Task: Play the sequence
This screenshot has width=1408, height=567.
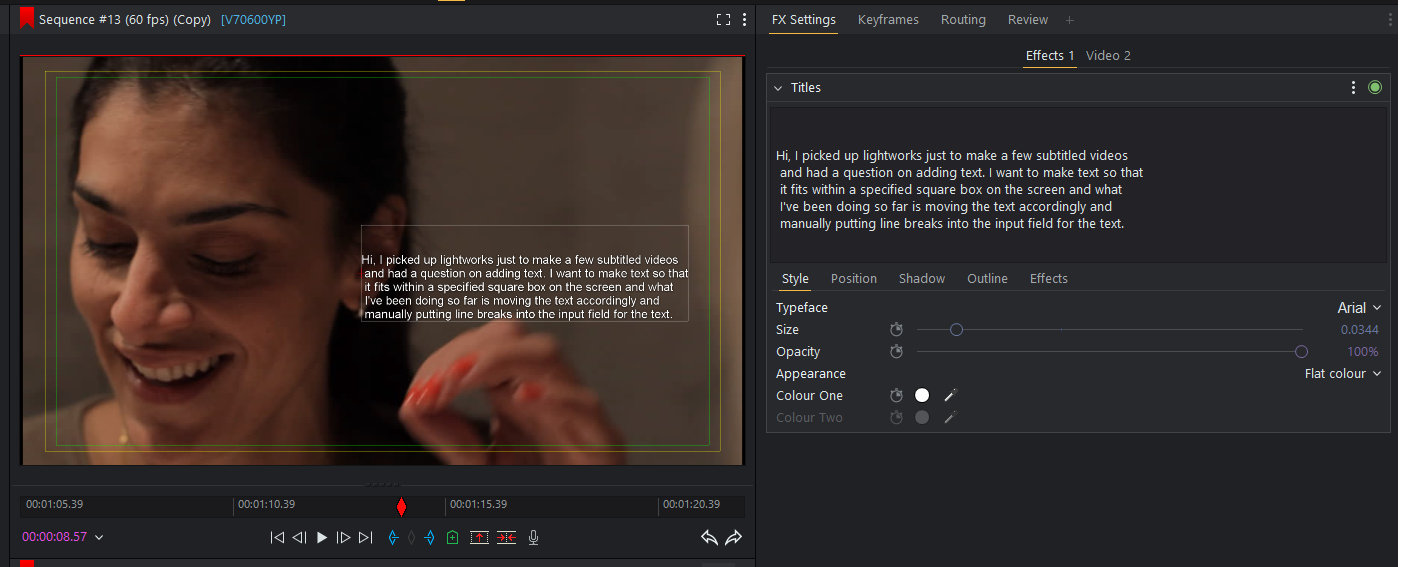Action: pos(321,537)
